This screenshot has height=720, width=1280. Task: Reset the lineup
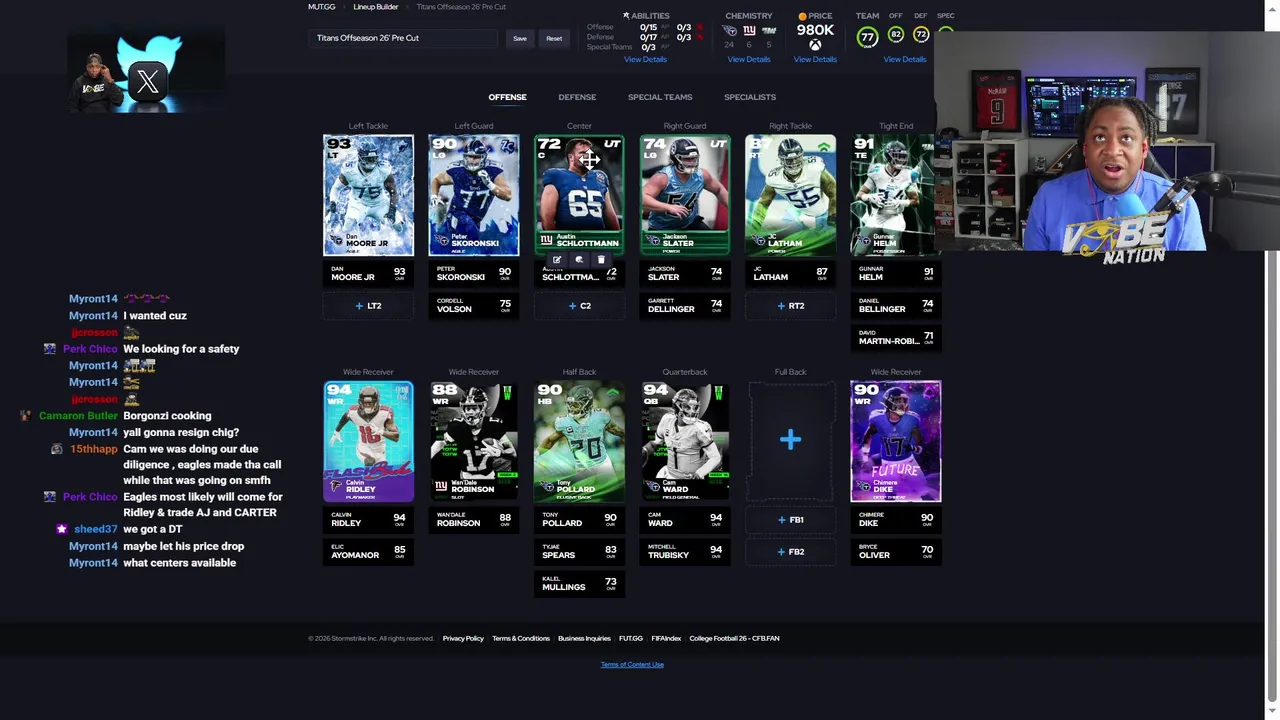(554, 38)
